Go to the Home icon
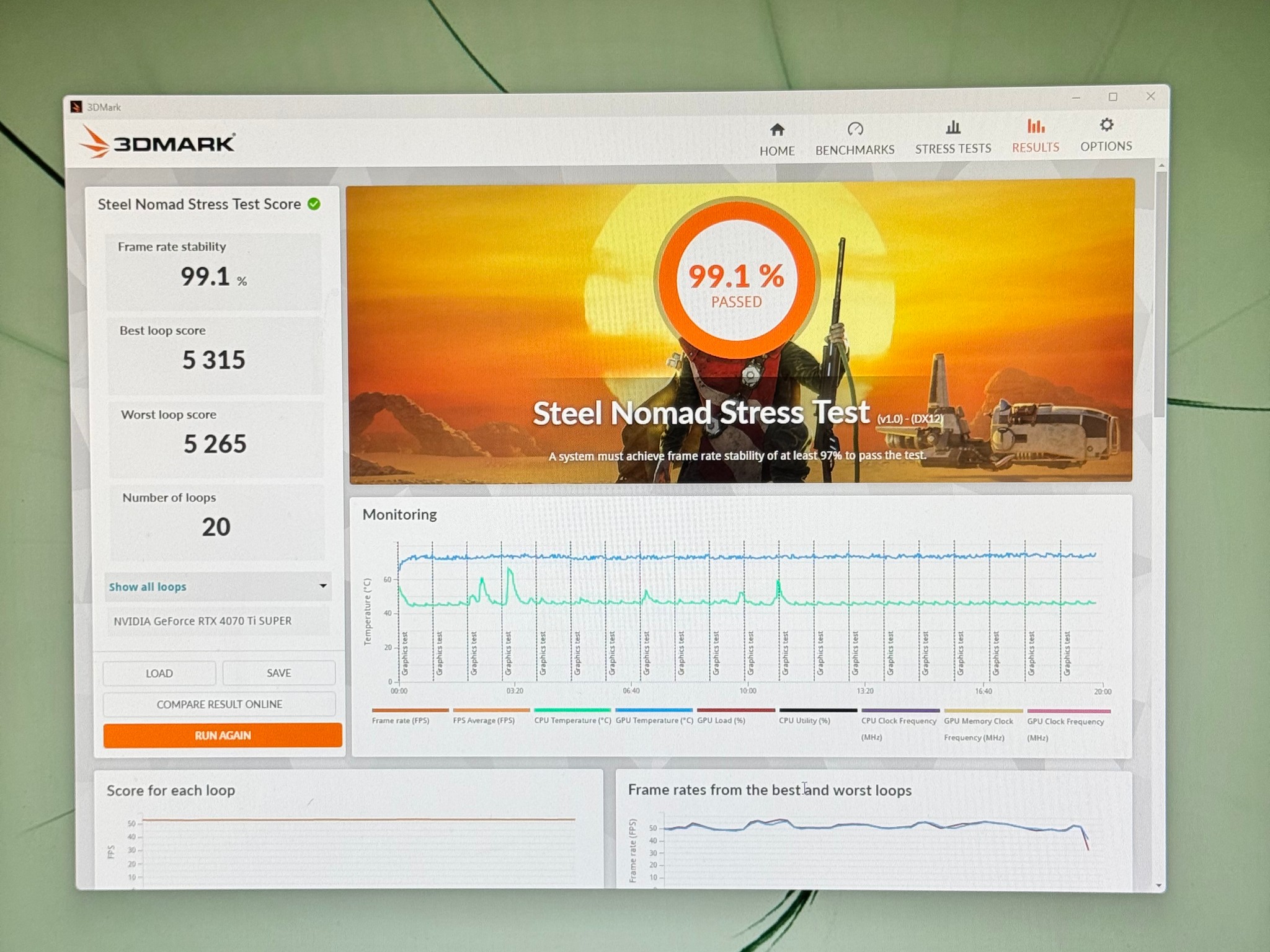The image size is (1270, 952). tap(777, 130)
